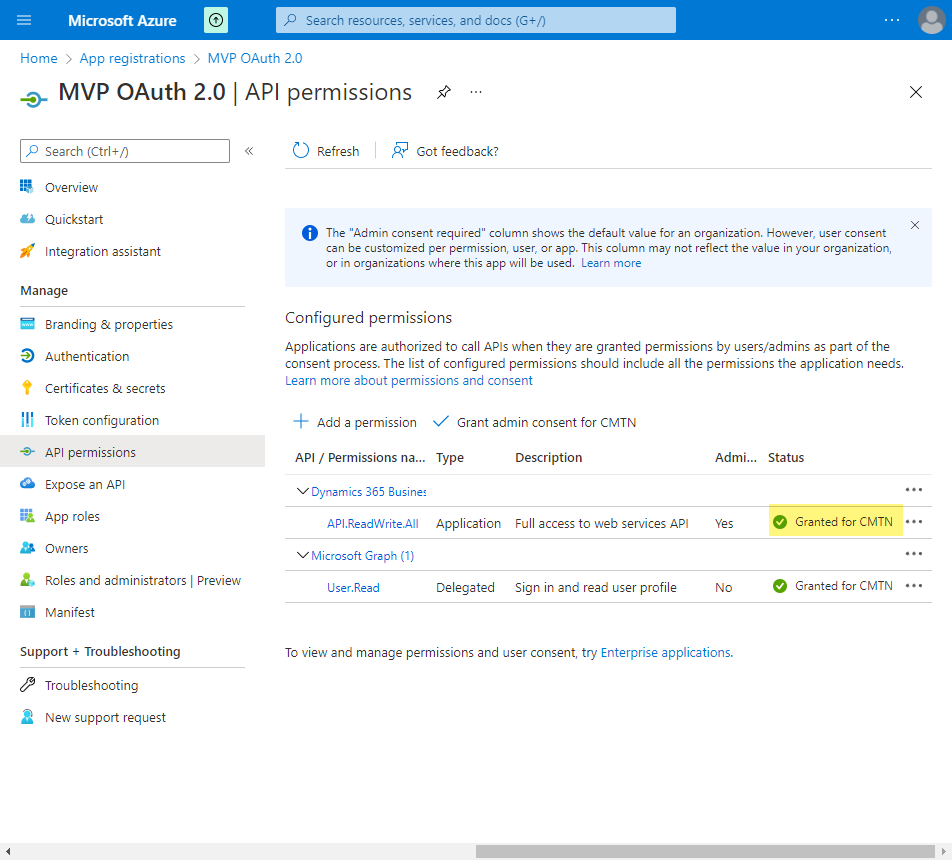Open header more options ellipsis
The height and width of the screenshot is (860, 952).
point(892,20)
